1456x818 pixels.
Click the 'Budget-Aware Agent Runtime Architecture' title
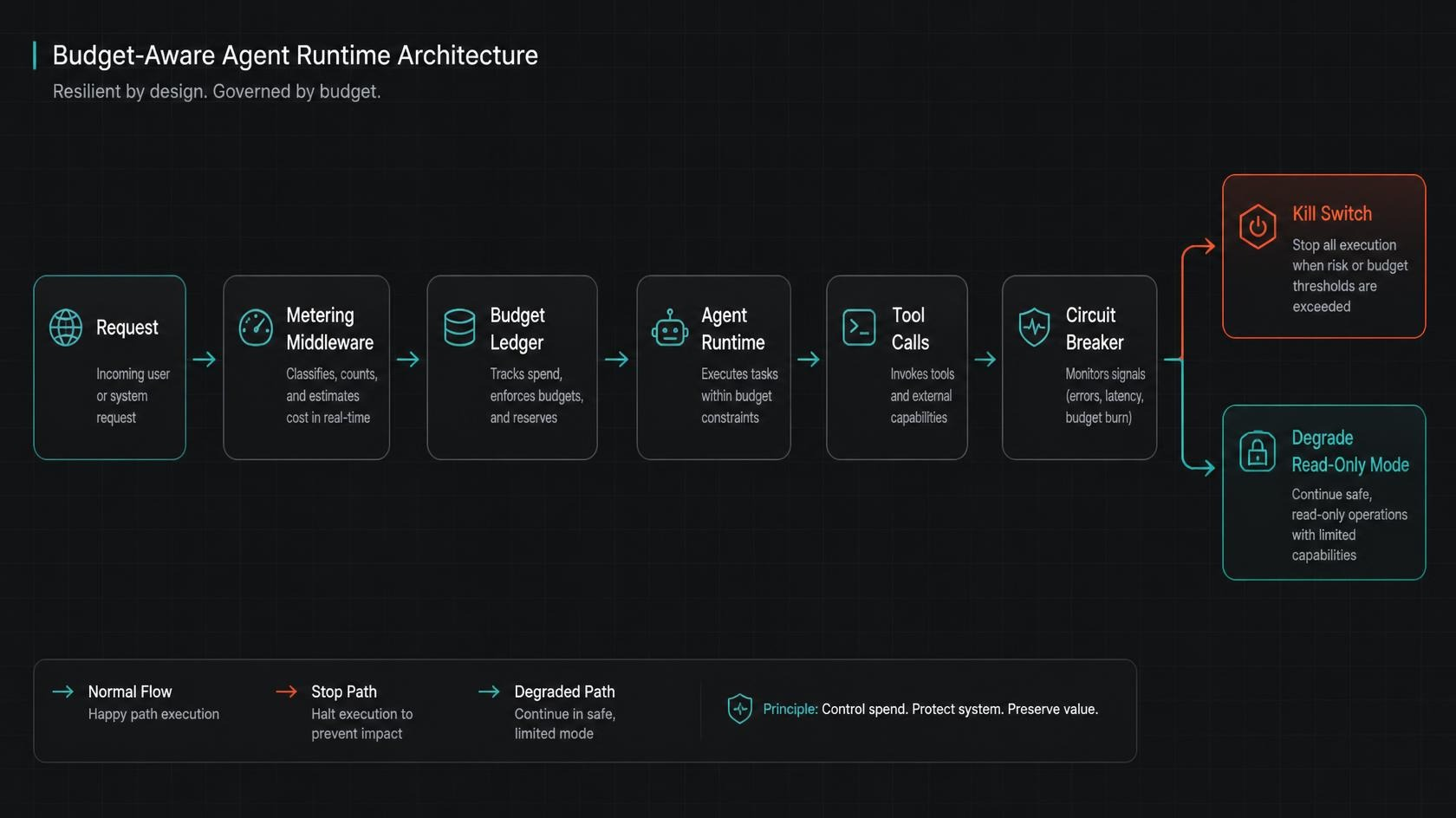point(295,55)
